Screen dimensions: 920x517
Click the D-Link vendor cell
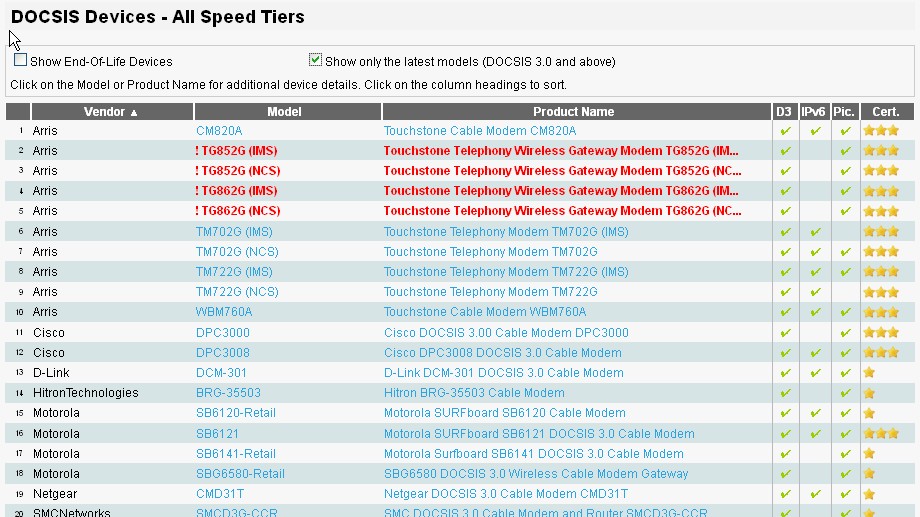click(x=51, y=373)
